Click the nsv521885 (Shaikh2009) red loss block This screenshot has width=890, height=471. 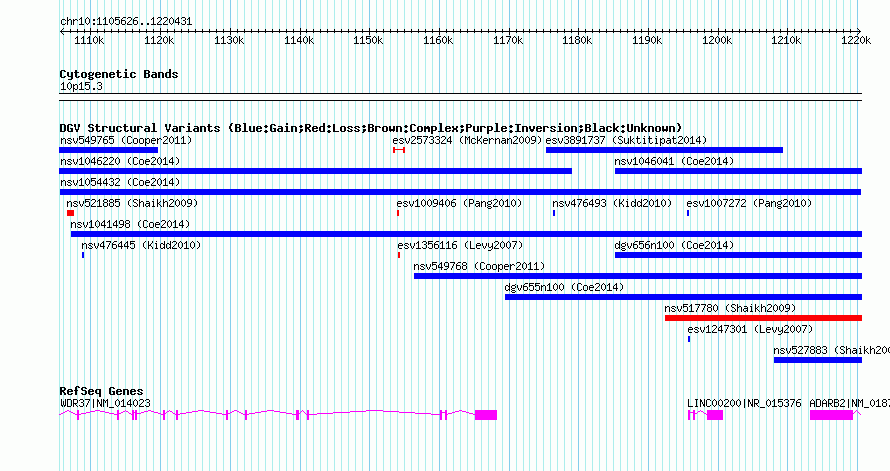pyautogui.click(x=70, y=213)
